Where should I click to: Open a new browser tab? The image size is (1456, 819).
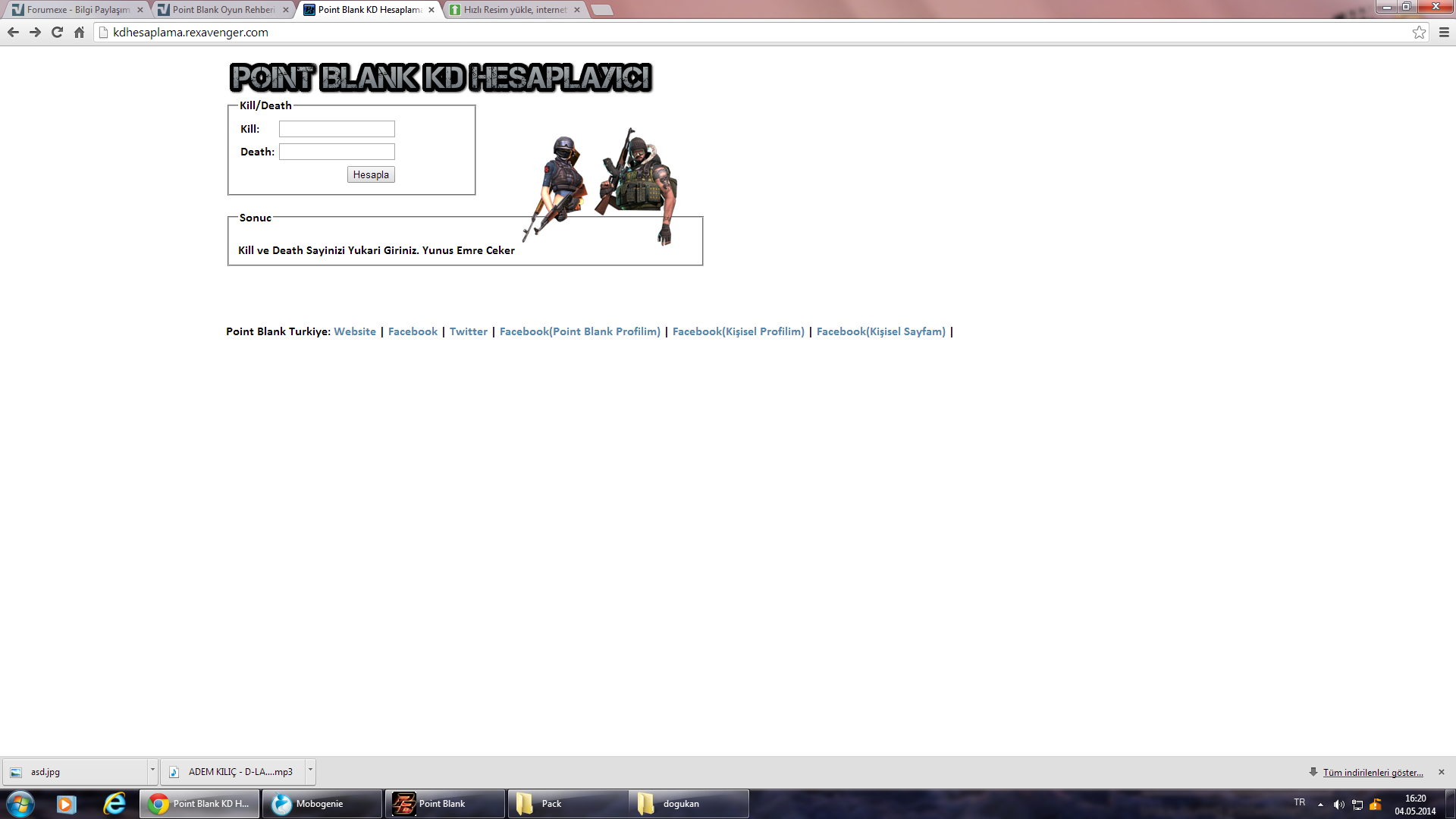[x=601, y=10]
